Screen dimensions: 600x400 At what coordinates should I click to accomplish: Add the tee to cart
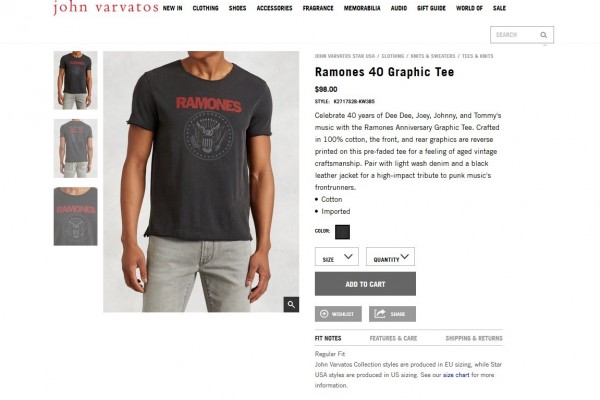(365, 284)
